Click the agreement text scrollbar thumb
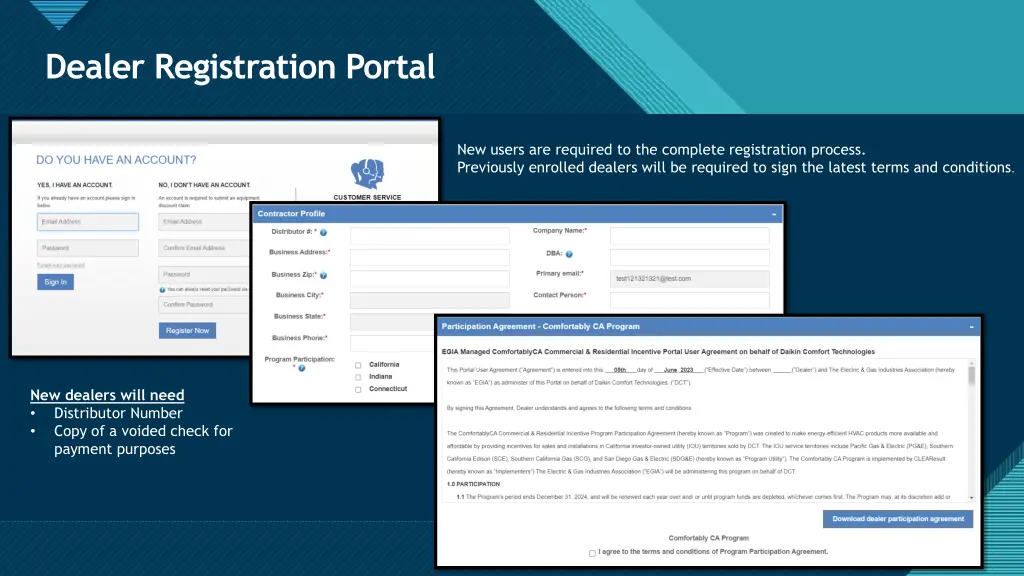 (x=972, y=376)
